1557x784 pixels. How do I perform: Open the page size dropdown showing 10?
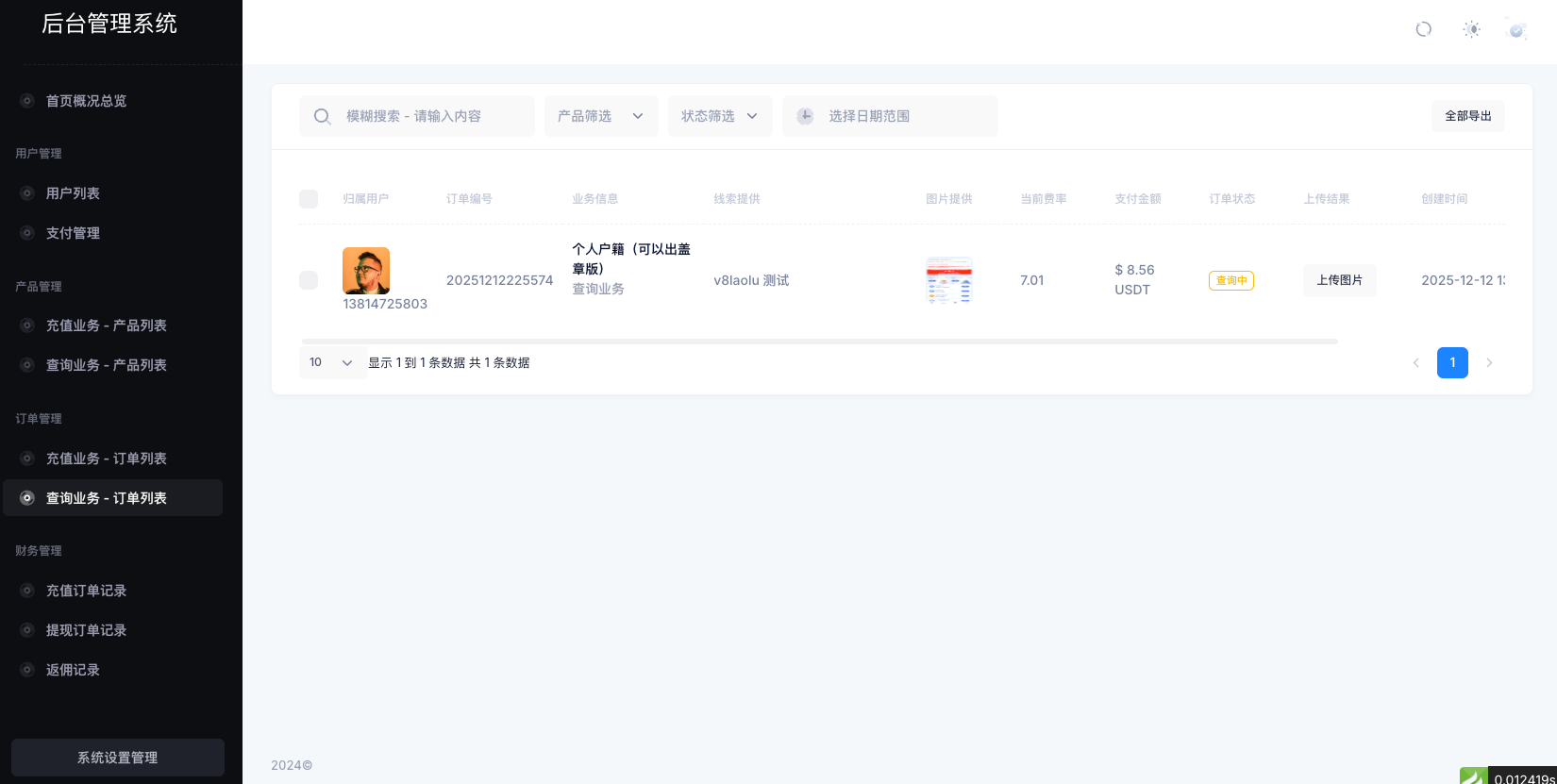(x=332, y=363)
